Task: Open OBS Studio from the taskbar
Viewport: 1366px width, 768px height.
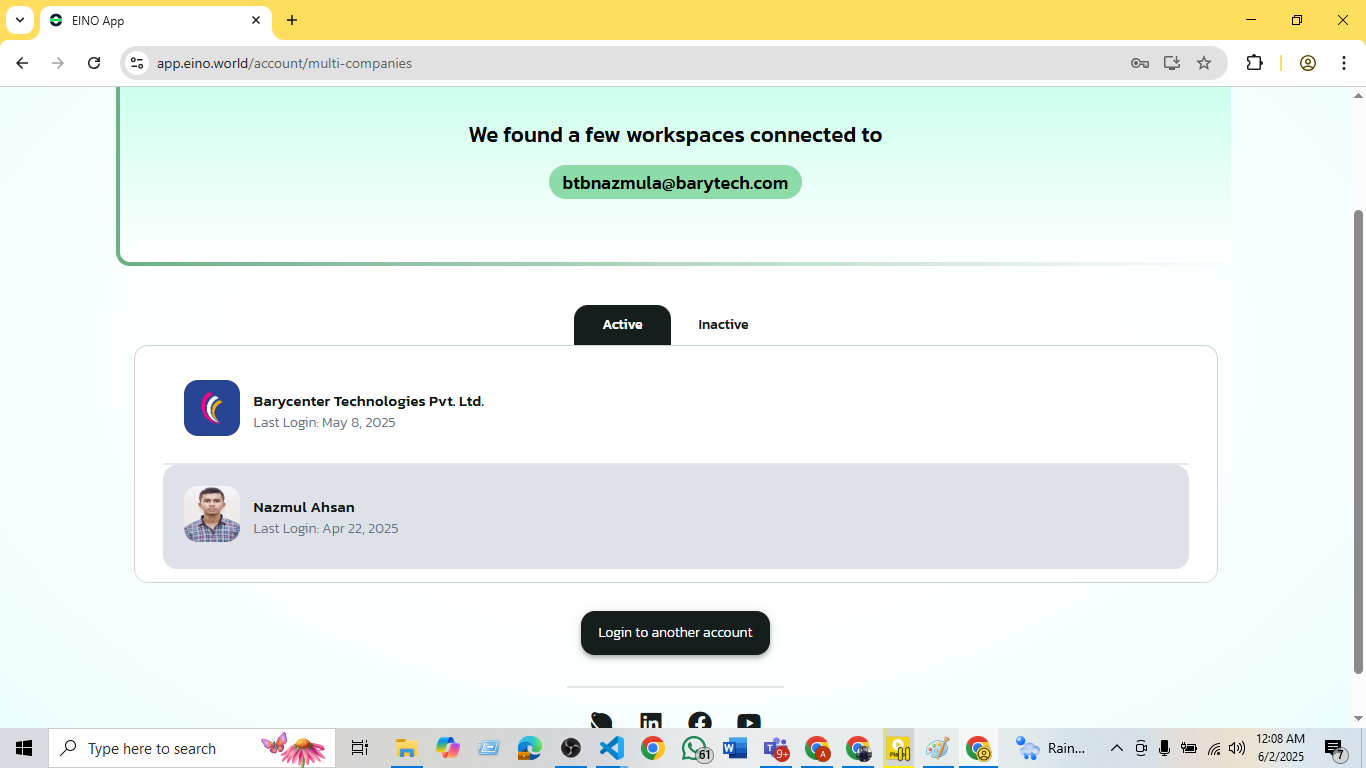Action: tap(570, 748)
